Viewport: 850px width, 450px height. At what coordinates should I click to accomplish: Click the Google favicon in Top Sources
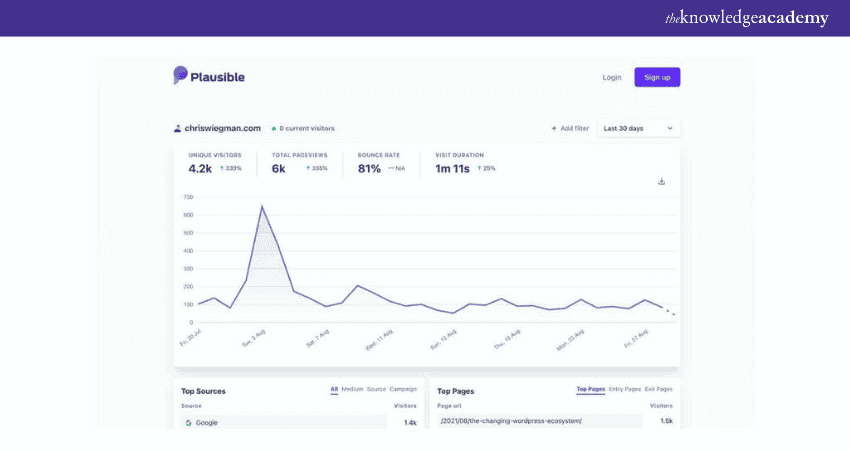click(188, 423)
